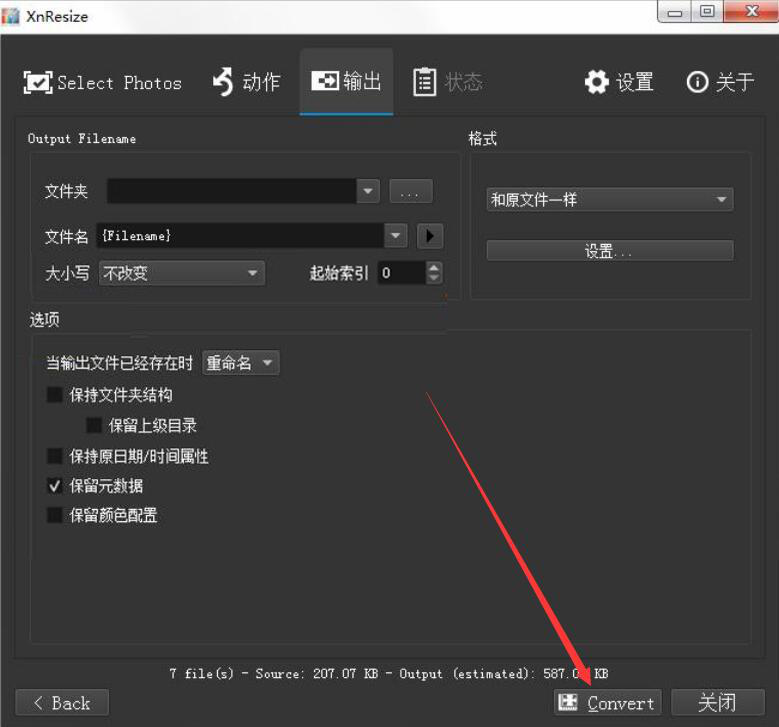
Task: Click the Output Filename section label
Action: [82, 139]
